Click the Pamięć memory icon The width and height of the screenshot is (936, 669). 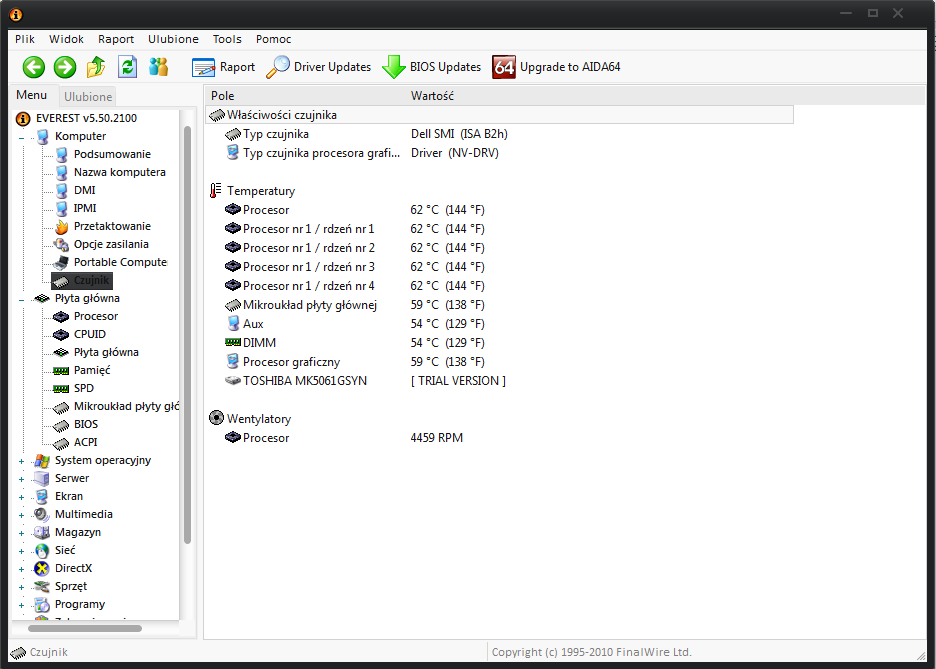click(x=61, y=371)
